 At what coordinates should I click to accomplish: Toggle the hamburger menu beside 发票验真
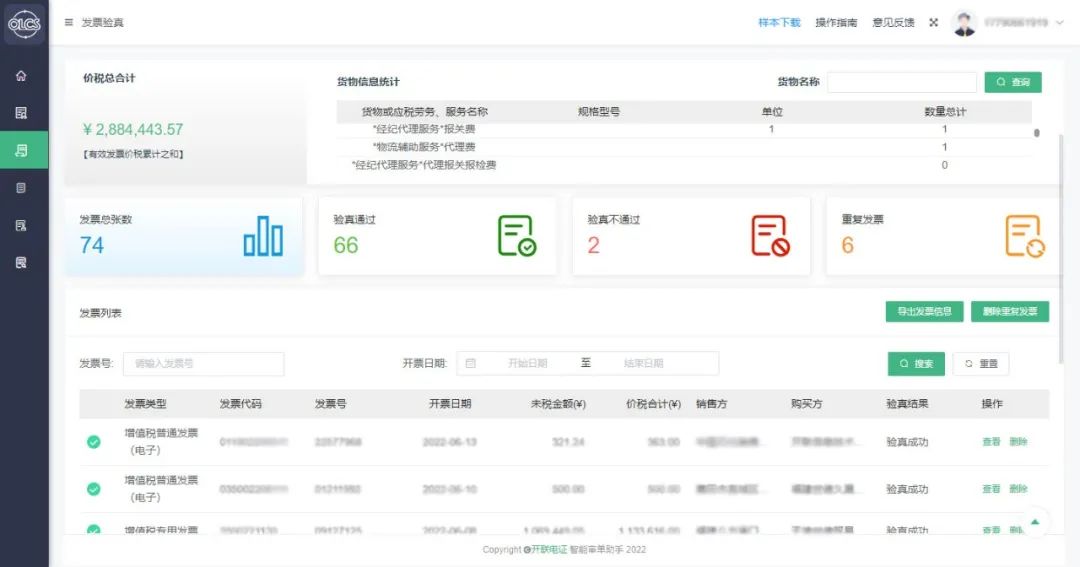(x=69, y=23)
